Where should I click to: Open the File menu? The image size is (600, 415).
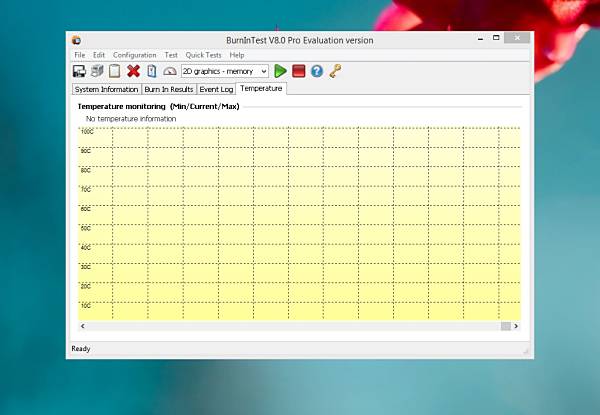click(80, 55)
